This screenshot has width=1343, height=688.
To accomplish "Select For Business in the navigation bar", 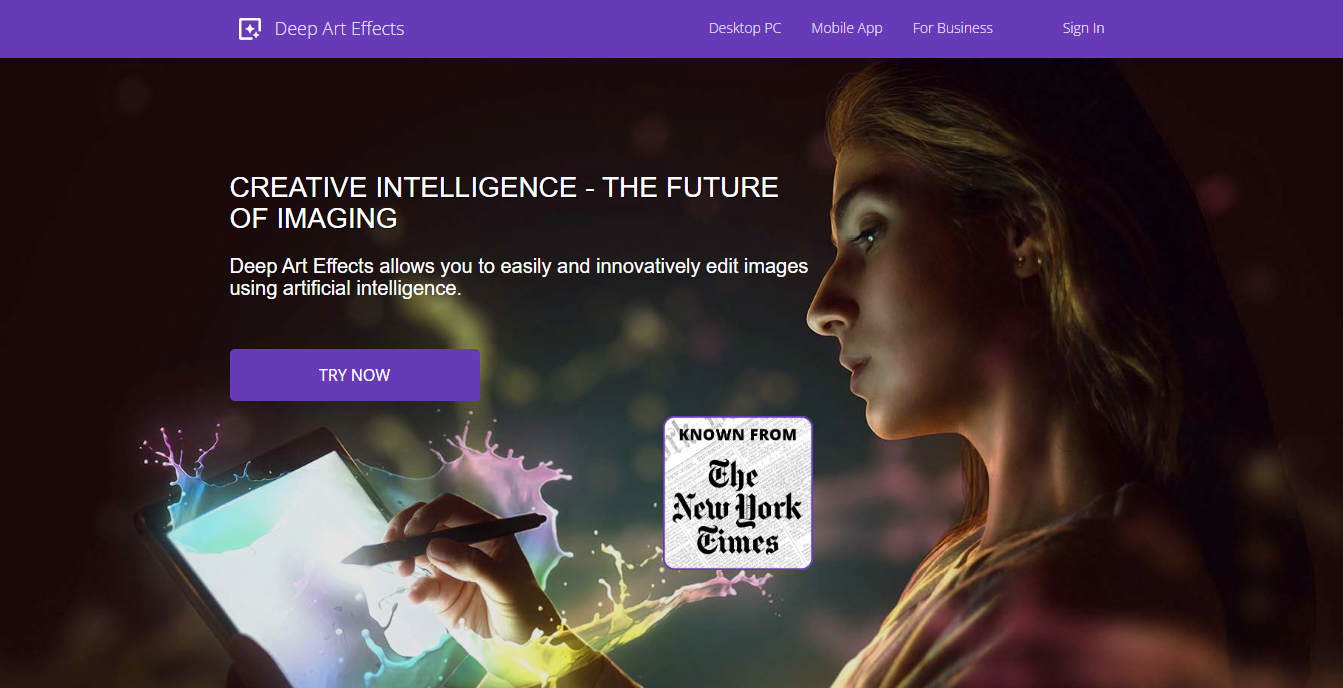I will pos(953,28).
